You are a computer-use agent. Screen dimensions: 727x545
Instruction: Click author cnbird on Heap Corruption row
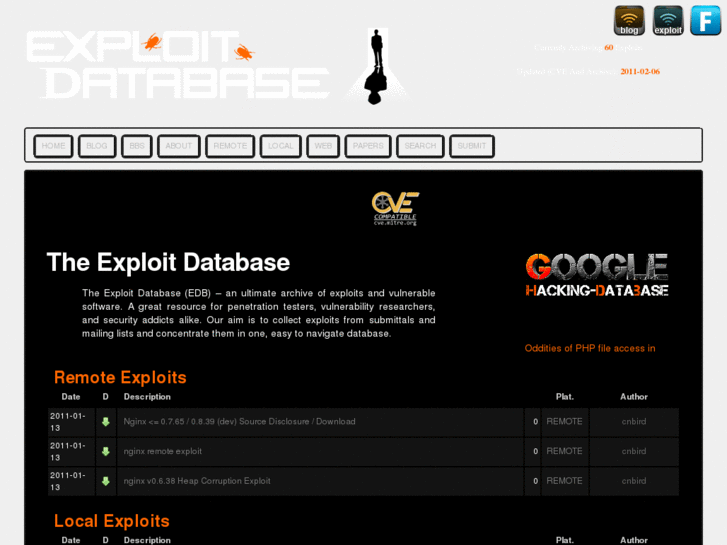click(x=634, y=481)
